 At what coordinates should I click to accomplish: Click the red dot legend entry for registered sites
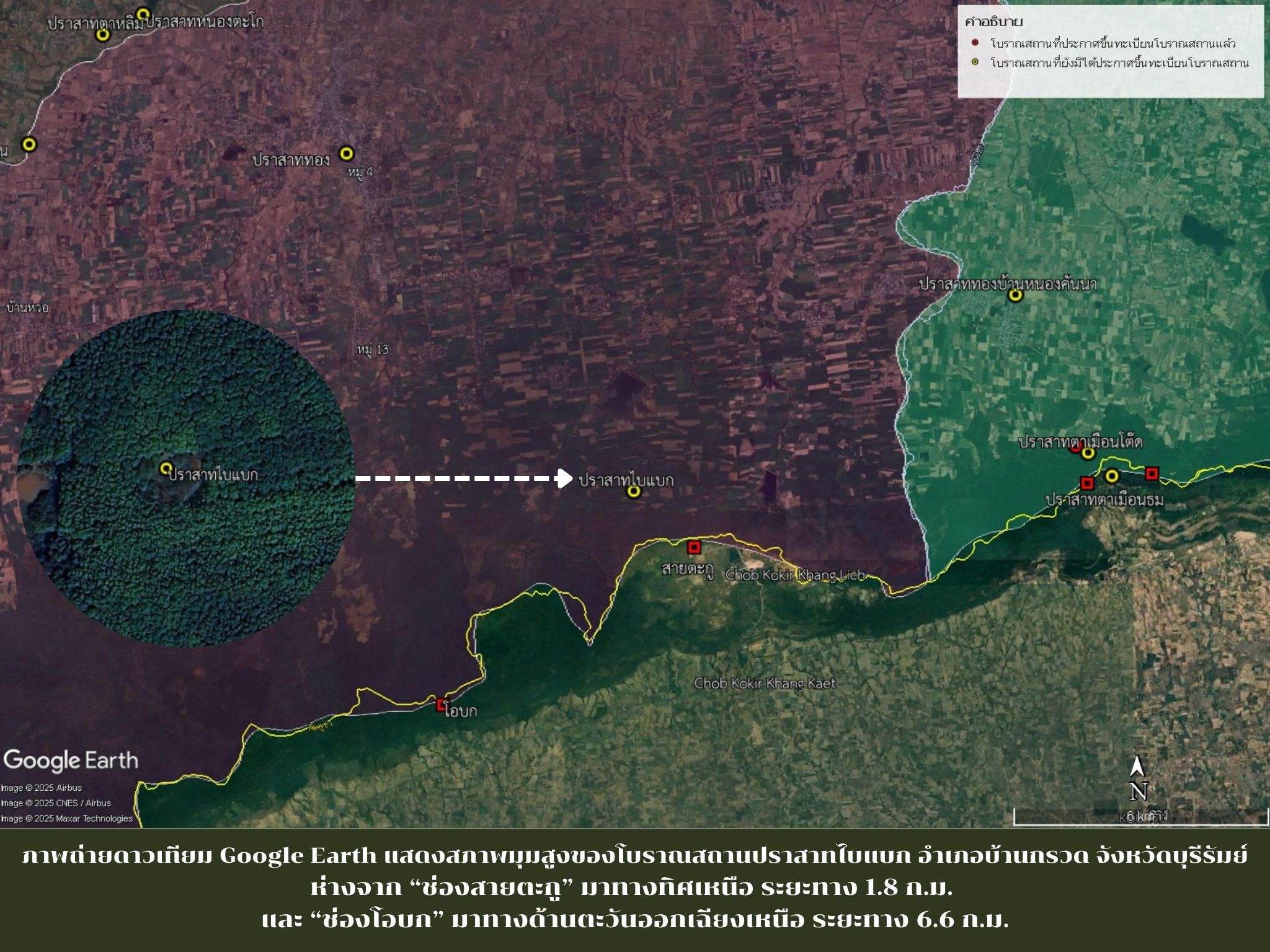(x=975, y=43)
